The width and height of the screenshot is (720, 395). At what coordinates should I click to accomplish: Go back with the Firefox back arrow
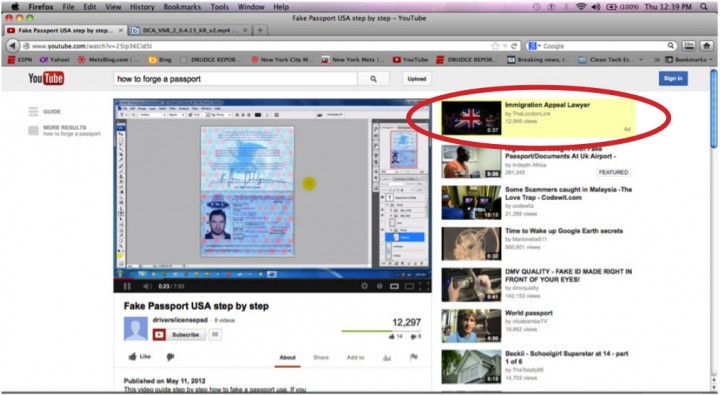pyautogui.click(x=12, y=46)
